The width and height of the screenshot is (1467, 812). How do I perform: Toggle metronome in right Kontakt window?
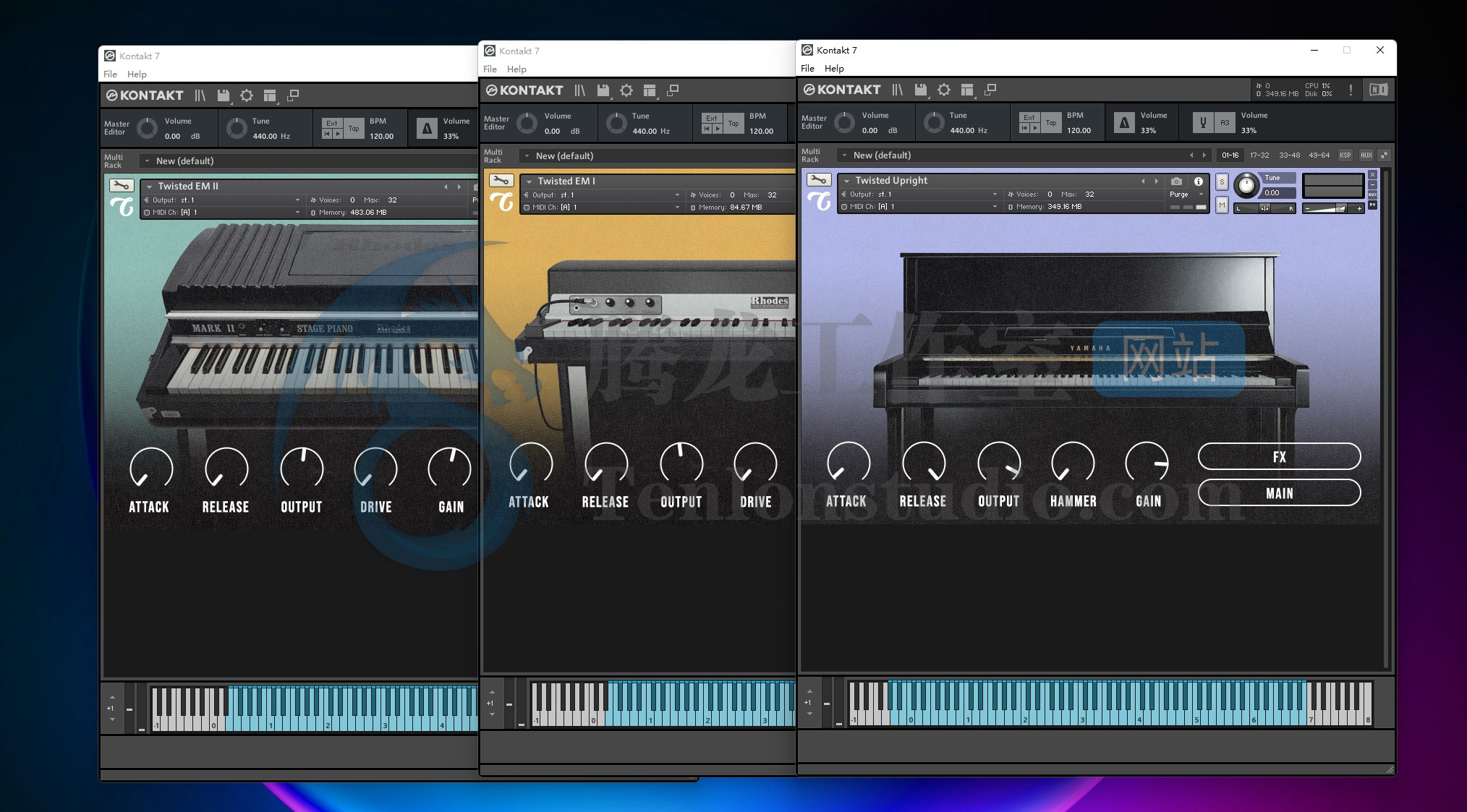(1124, 123)
